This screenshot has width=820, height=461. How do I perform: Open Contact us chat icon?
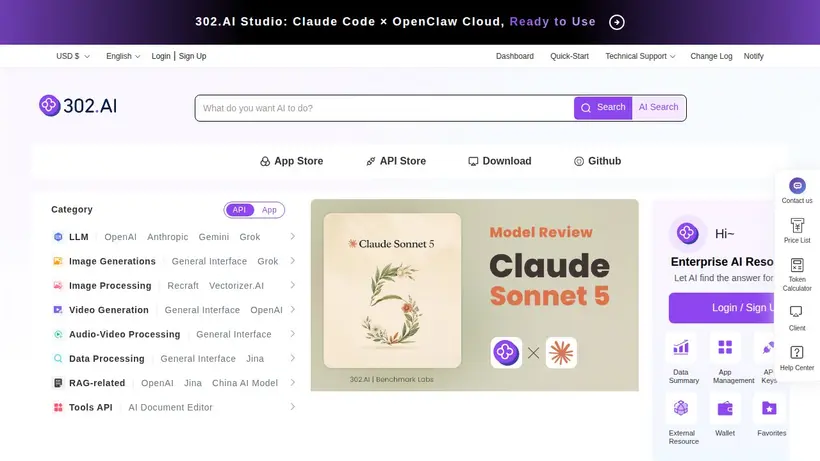coord(797,186)
